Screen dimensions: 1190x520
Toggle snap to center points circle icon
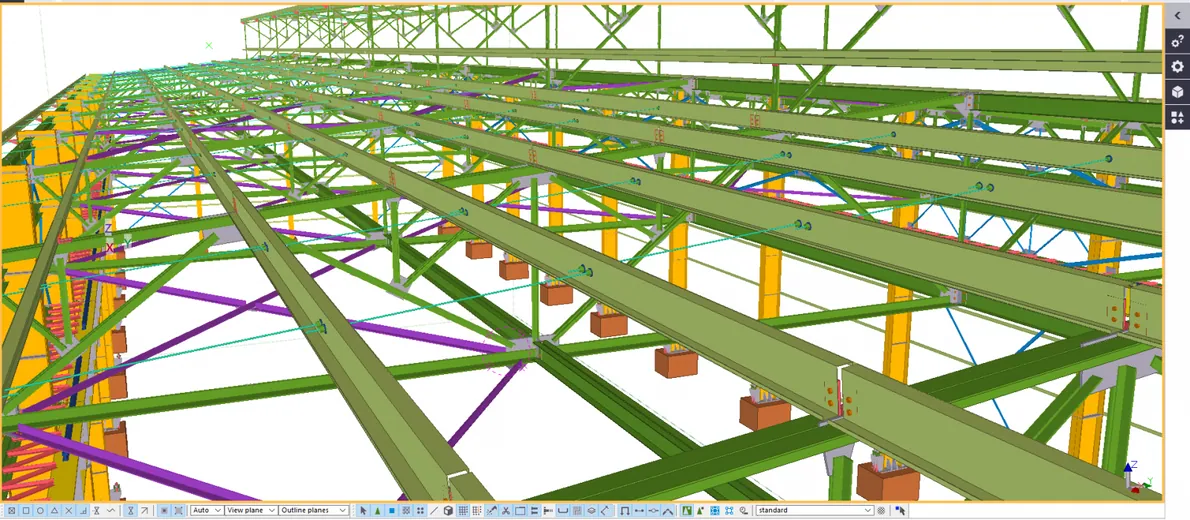click(x=40, y=510)
